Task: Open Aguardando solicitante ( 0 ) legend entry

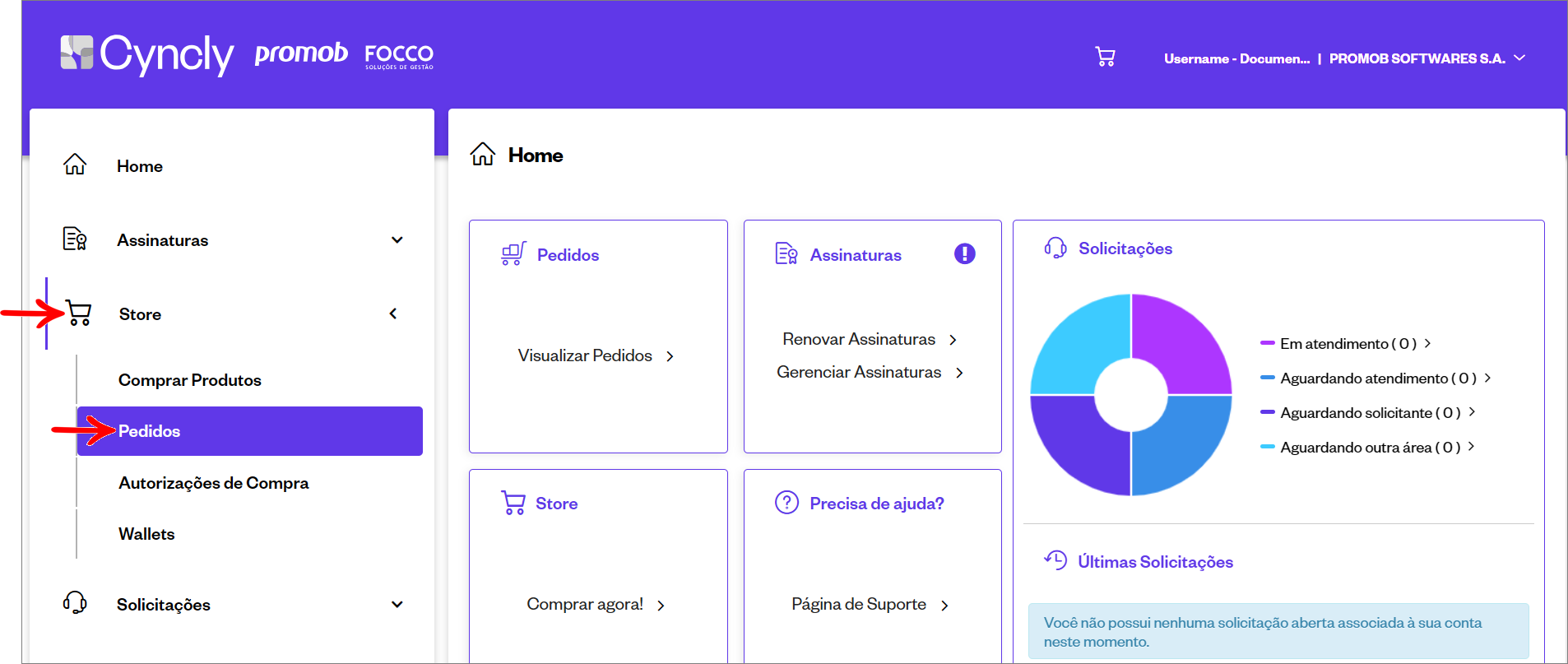Action: point(1371,413)
